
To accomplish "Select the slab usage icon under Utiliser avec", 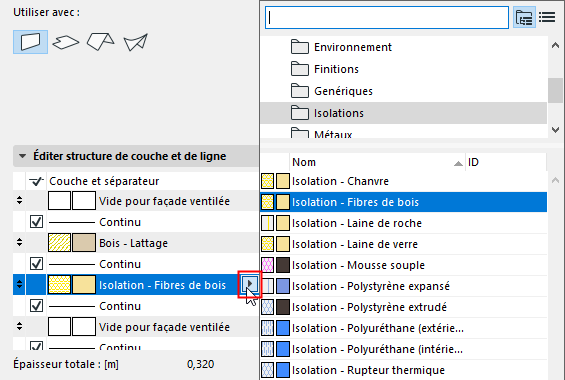I will (66, 42).
